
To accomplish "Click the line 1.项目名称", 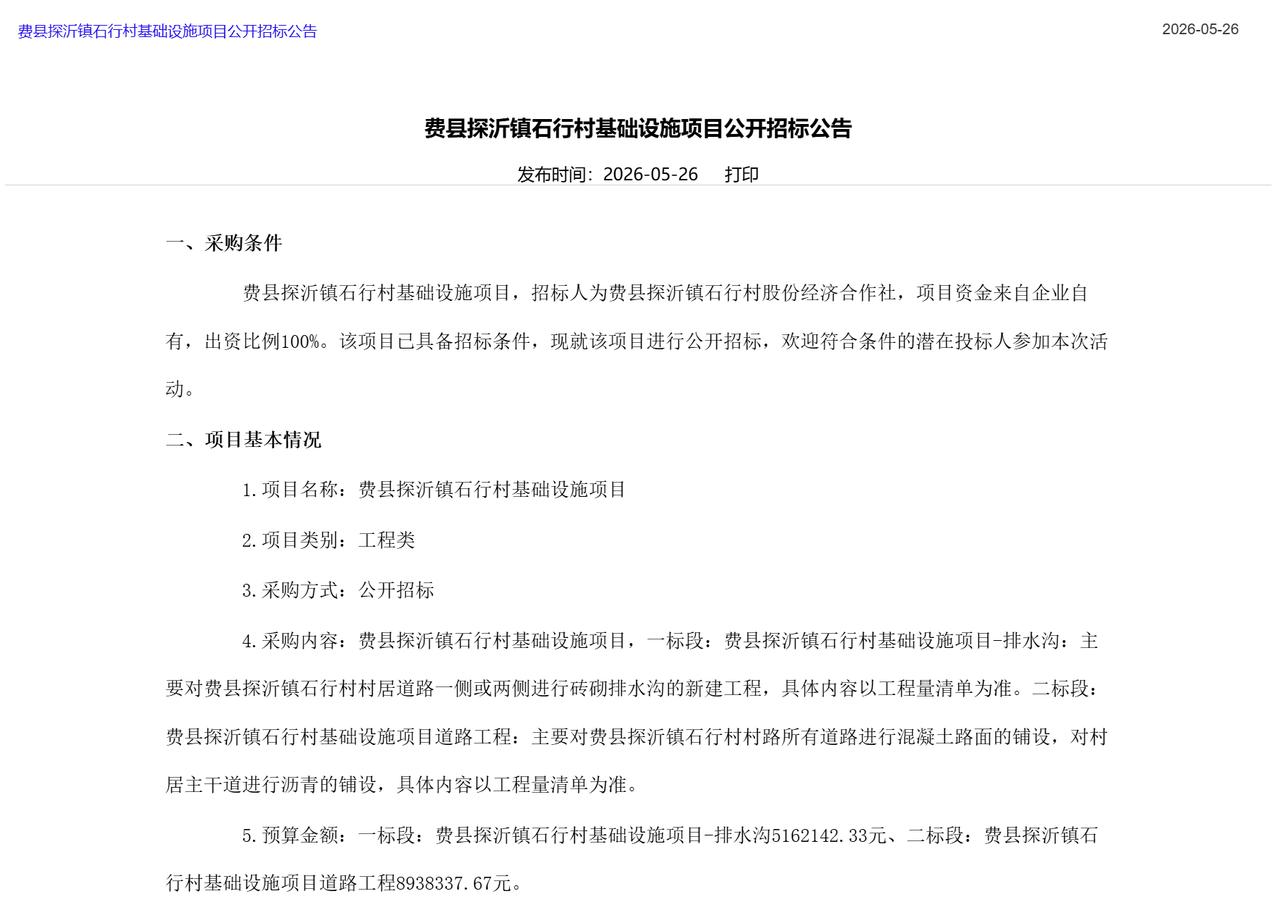I will [x=434, y=490].
